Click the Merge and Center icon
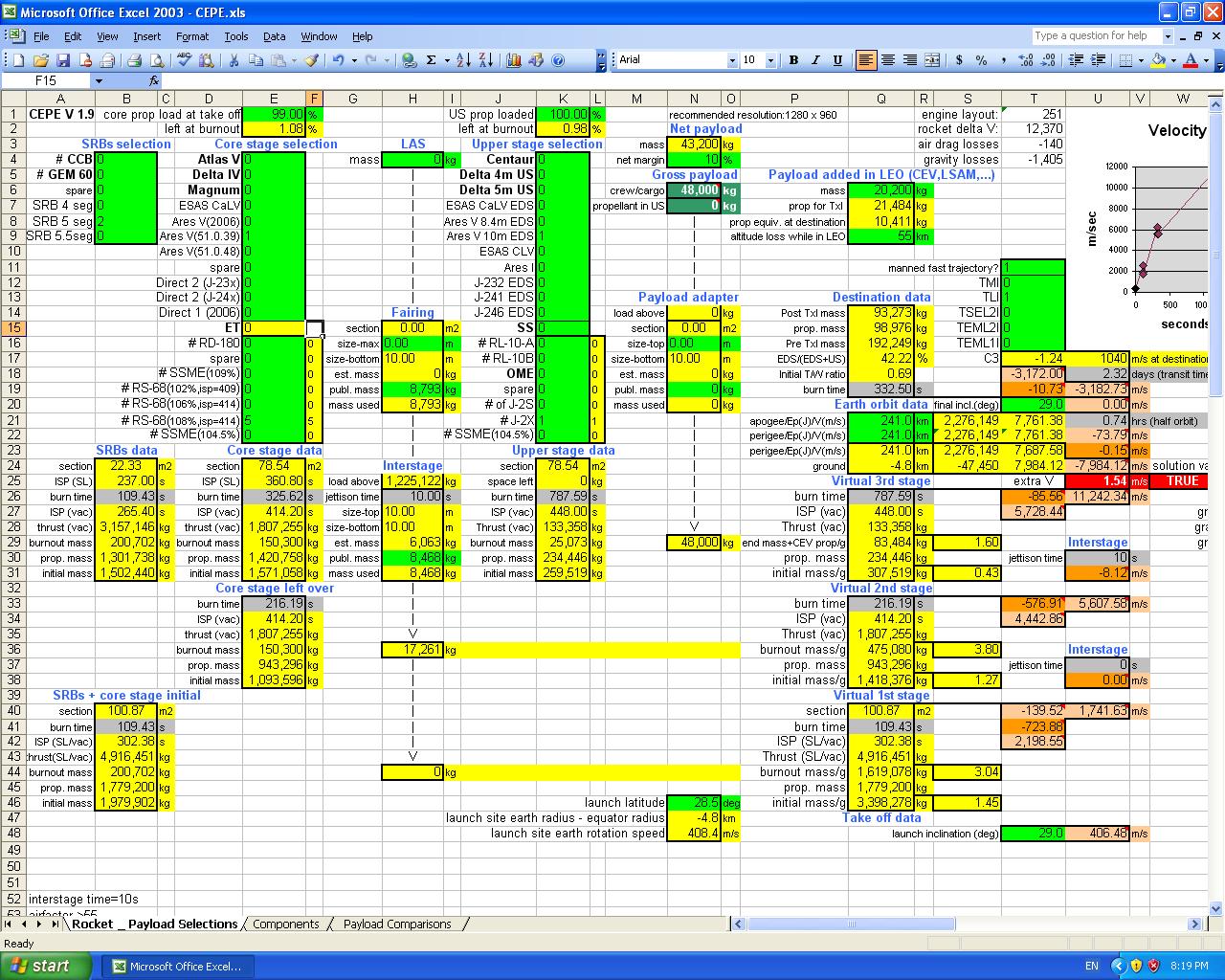This screenshot has height=980, width=1225. point(932,60)
